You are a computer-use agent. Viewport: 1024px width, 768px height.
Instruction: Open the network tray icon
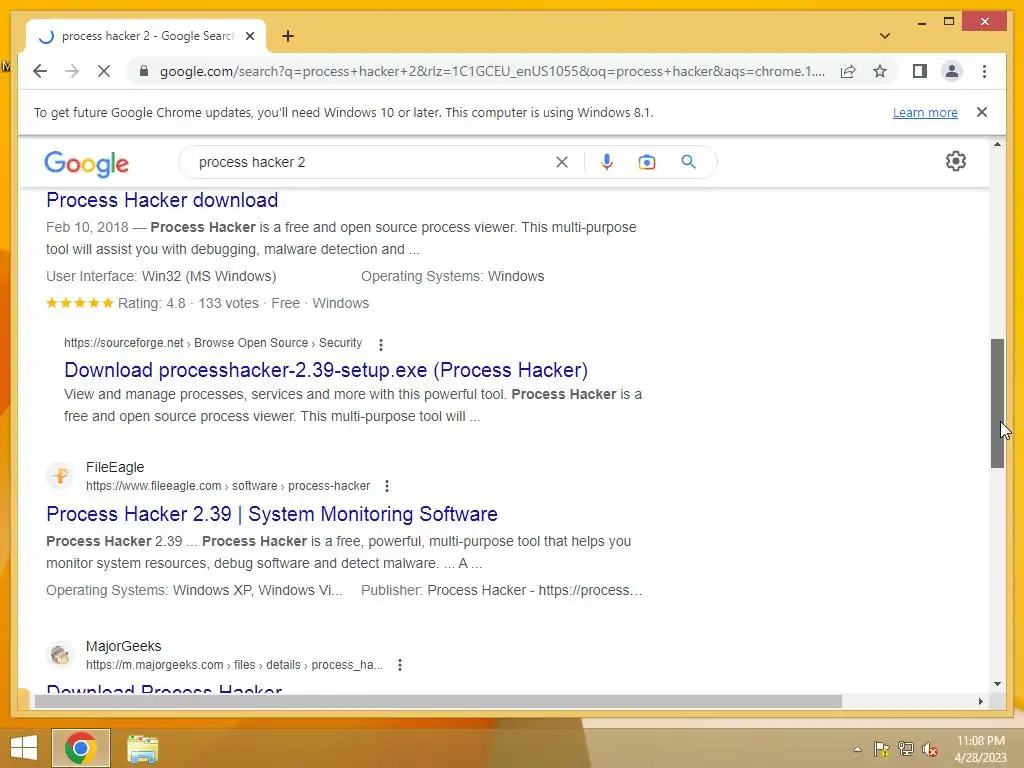click(906, 749)
